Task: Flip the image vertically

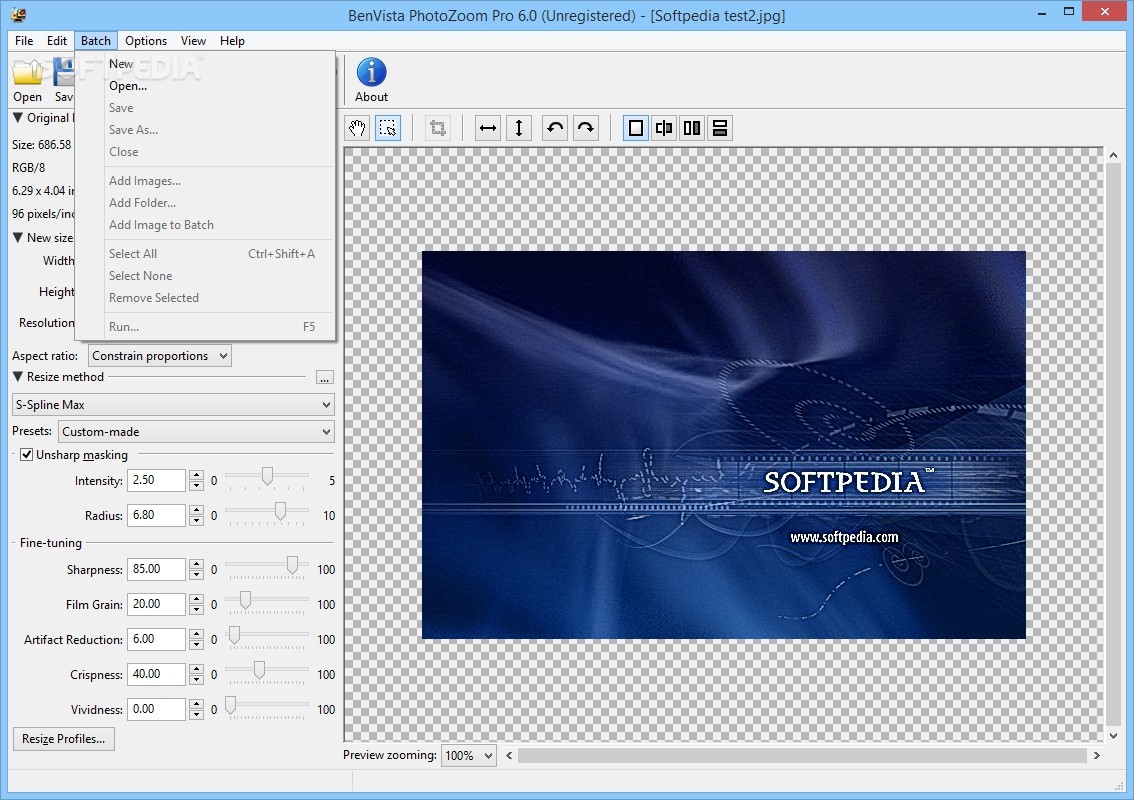Action: 519,128
